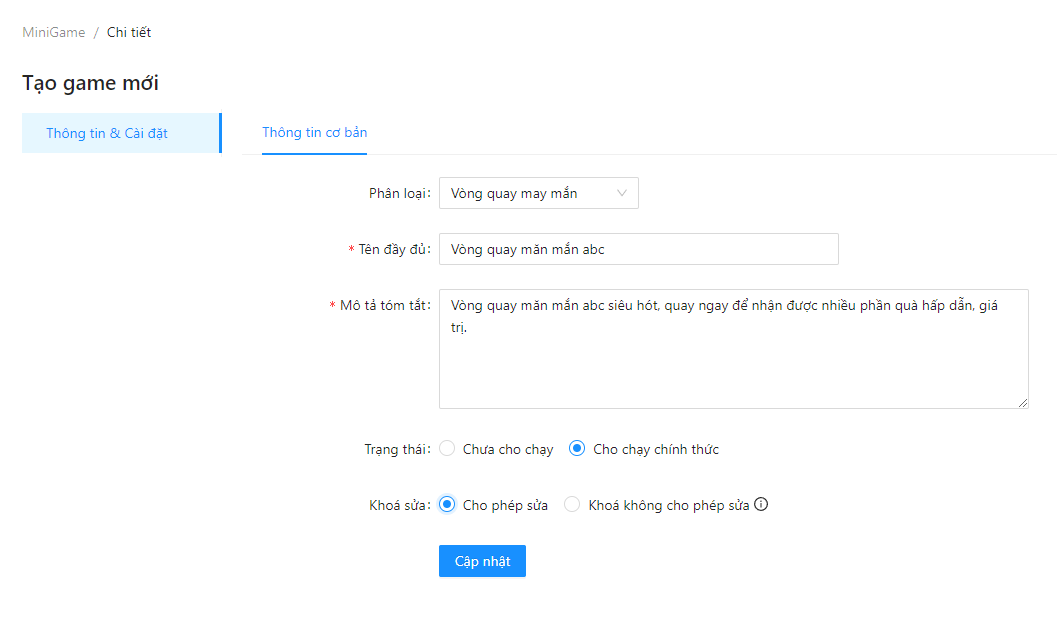Click the info icon beside lock option

[761, 505]
